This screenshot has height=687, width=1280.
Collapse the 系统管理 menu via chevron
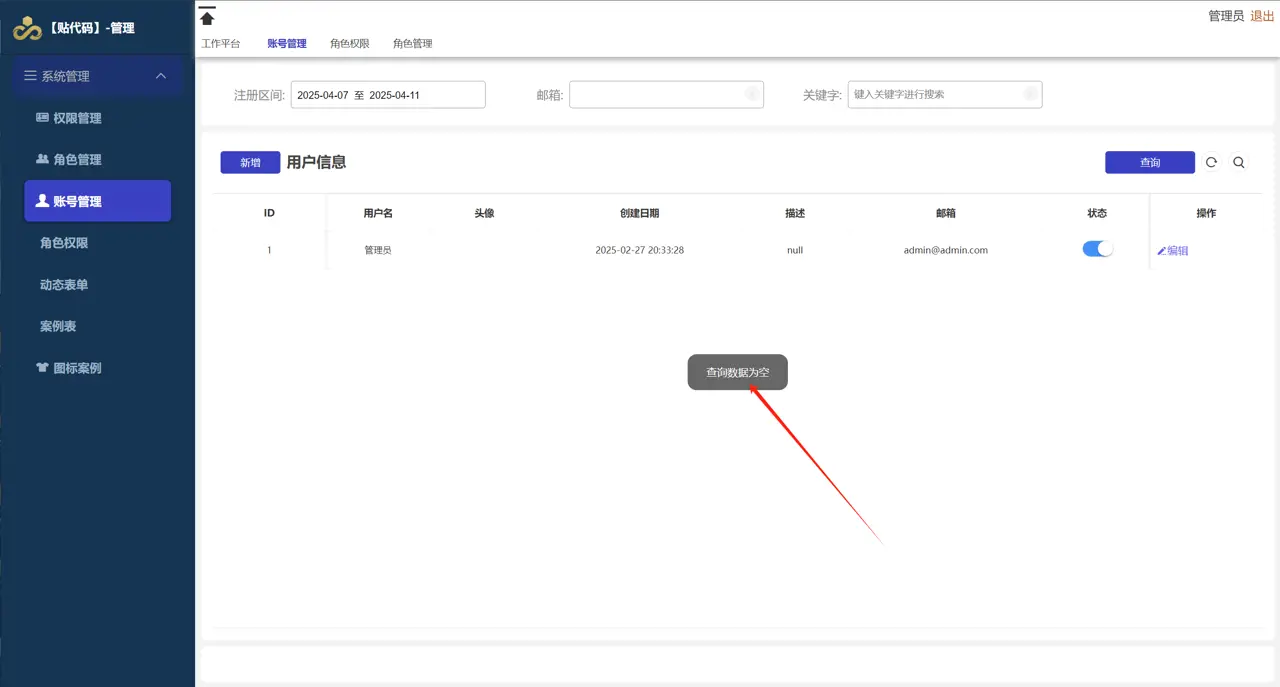(x=160, y=76)
